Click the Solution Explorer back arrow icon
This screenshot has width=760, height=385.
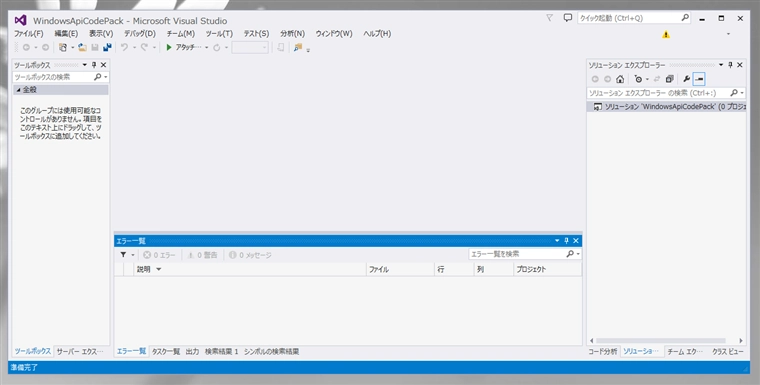coord(595,79)
